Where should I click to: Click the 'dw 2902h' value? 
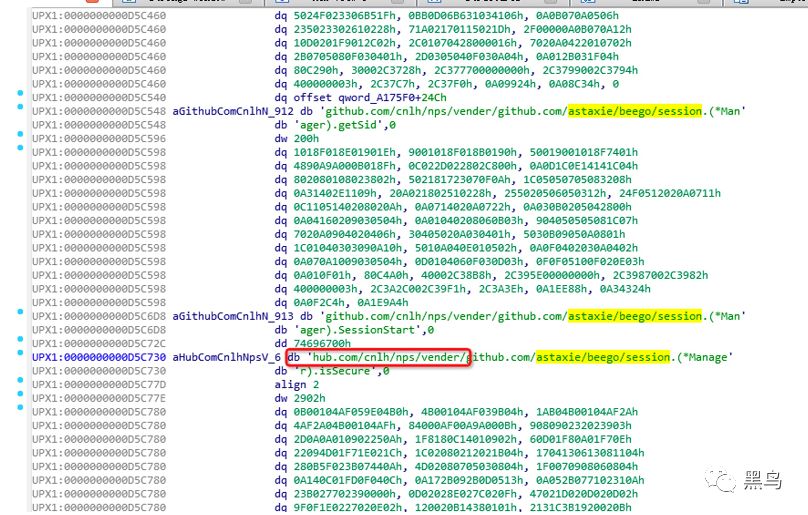click(309, 398)
